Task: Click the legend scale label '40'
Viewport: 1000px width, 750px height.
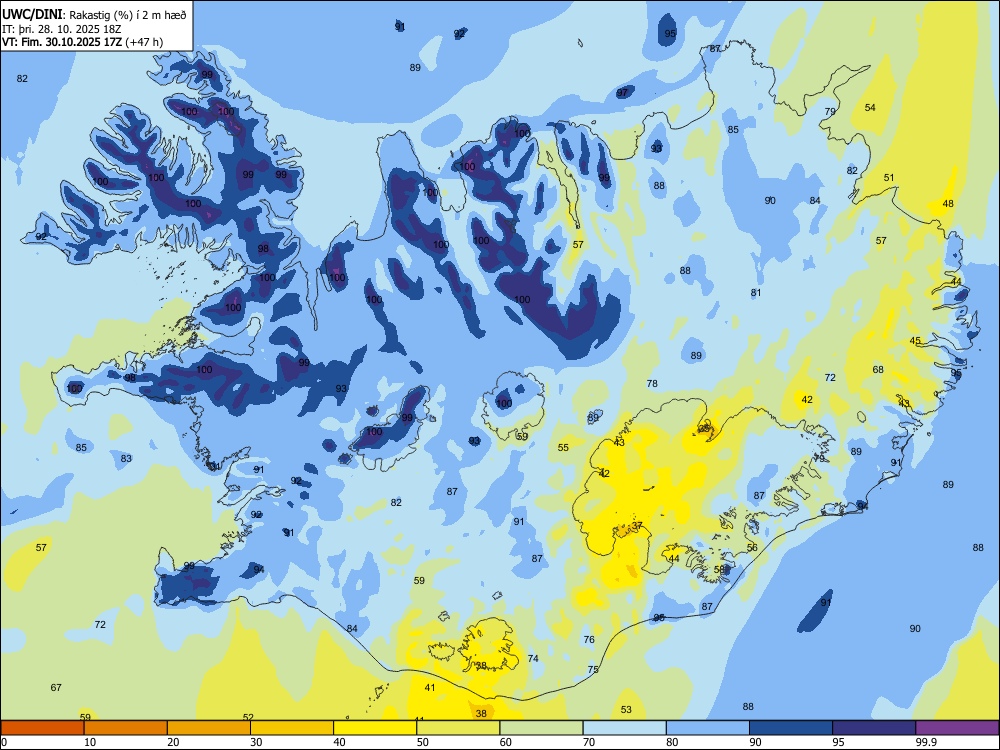Action: [340, 742]
